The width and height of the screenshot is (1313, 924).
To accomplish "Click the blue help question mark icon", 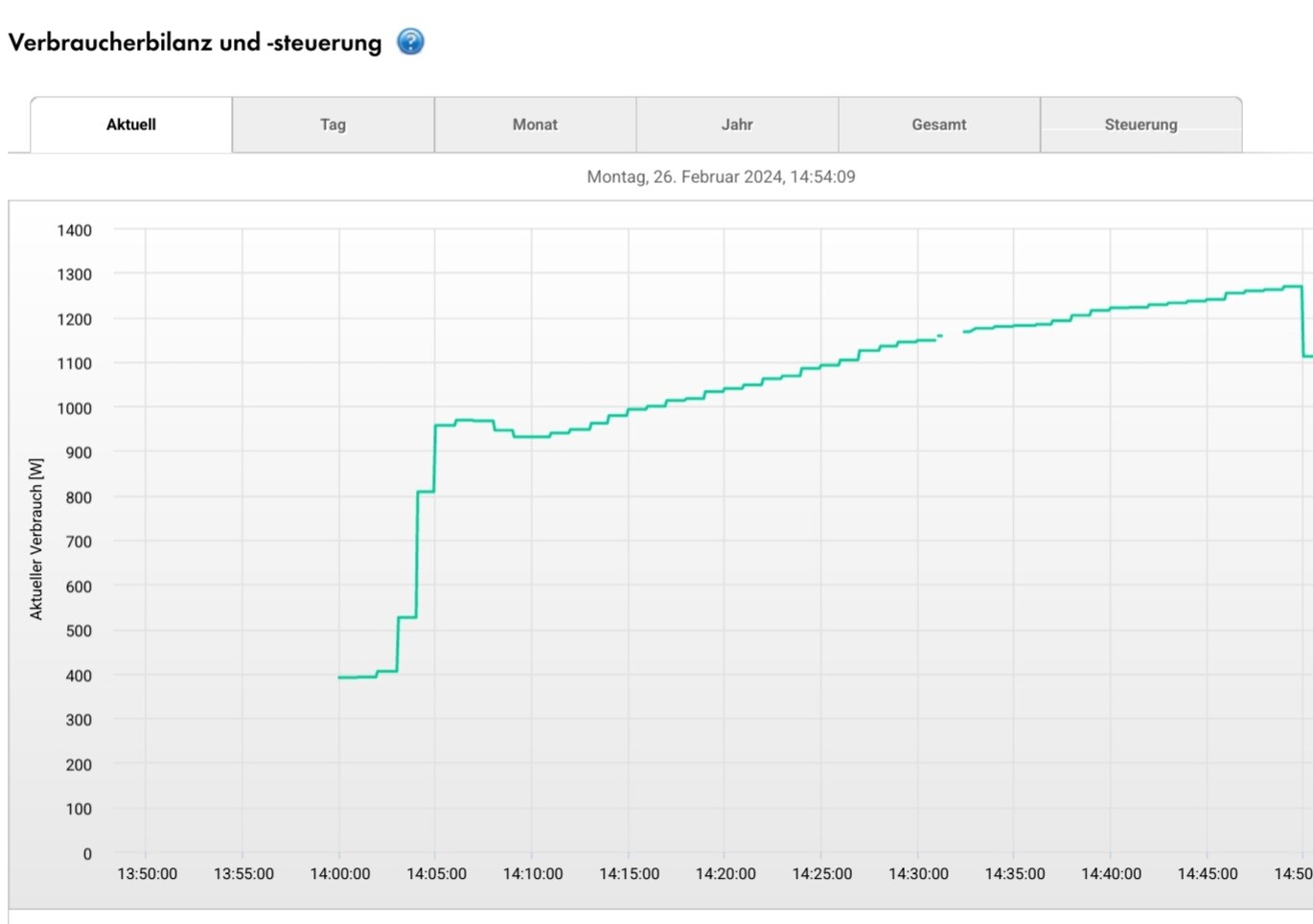I will [x=410, y=41].
